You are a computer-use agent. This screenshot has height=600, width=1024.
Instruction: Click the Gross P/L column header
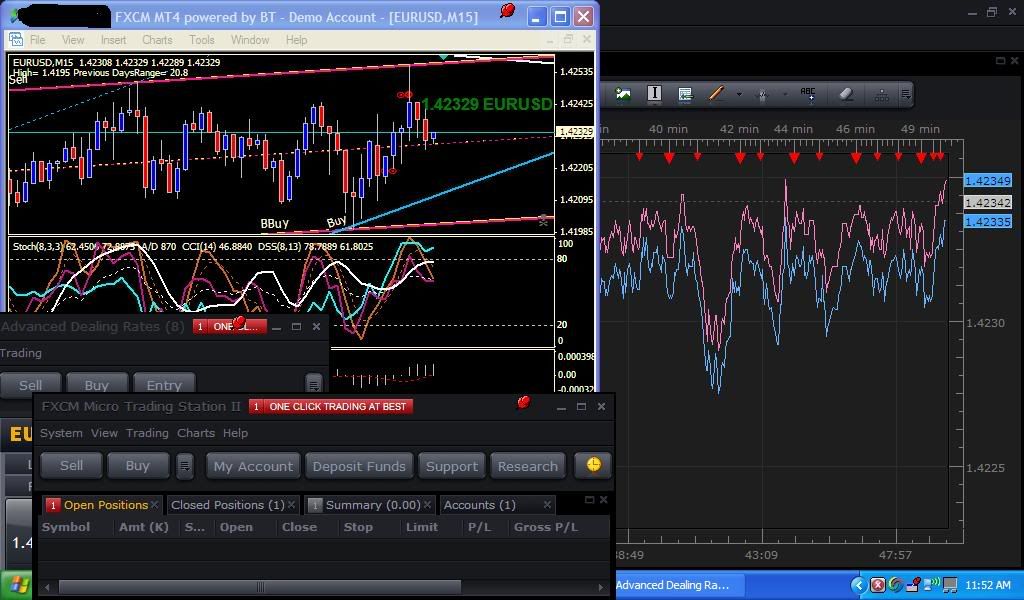(x=546, y=527)
